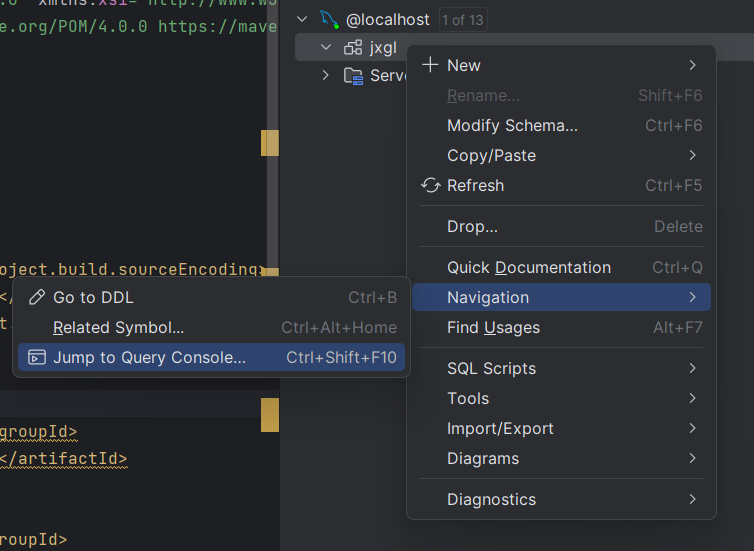Click the Ctrl+Shift+F10 shortcut text
The image size is (754, 551).
341,357
